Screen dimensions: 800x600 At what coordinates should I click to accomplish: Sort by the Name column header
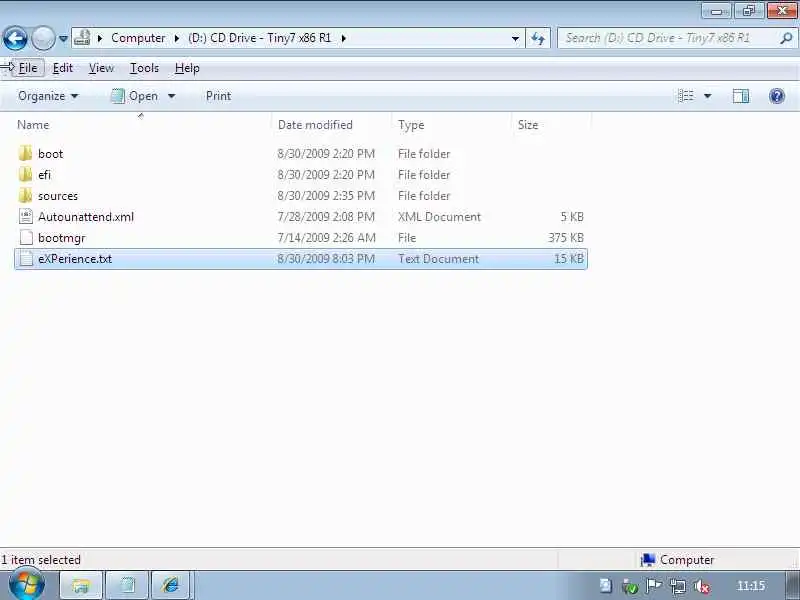pyautogui.click(x=141, y=124)
